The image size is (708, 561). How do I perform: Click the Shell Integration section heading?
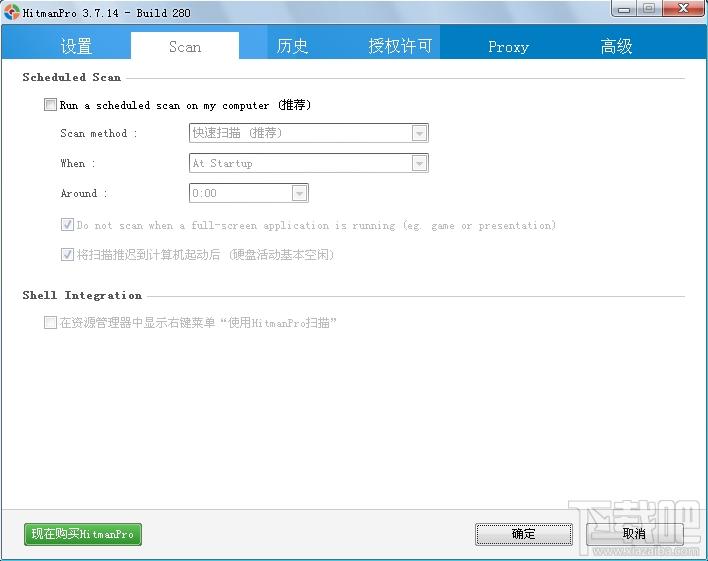tap(82, 295)
